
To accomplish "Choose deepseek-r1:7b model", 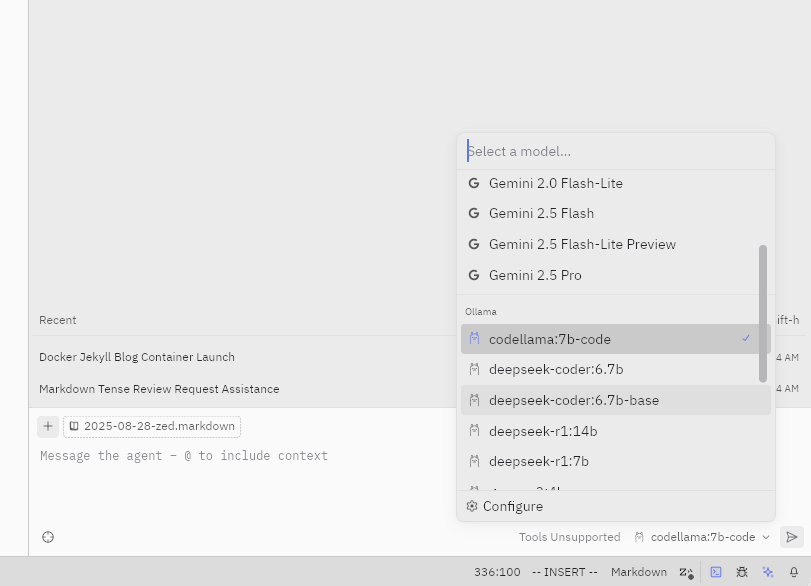I will (615, 461).
